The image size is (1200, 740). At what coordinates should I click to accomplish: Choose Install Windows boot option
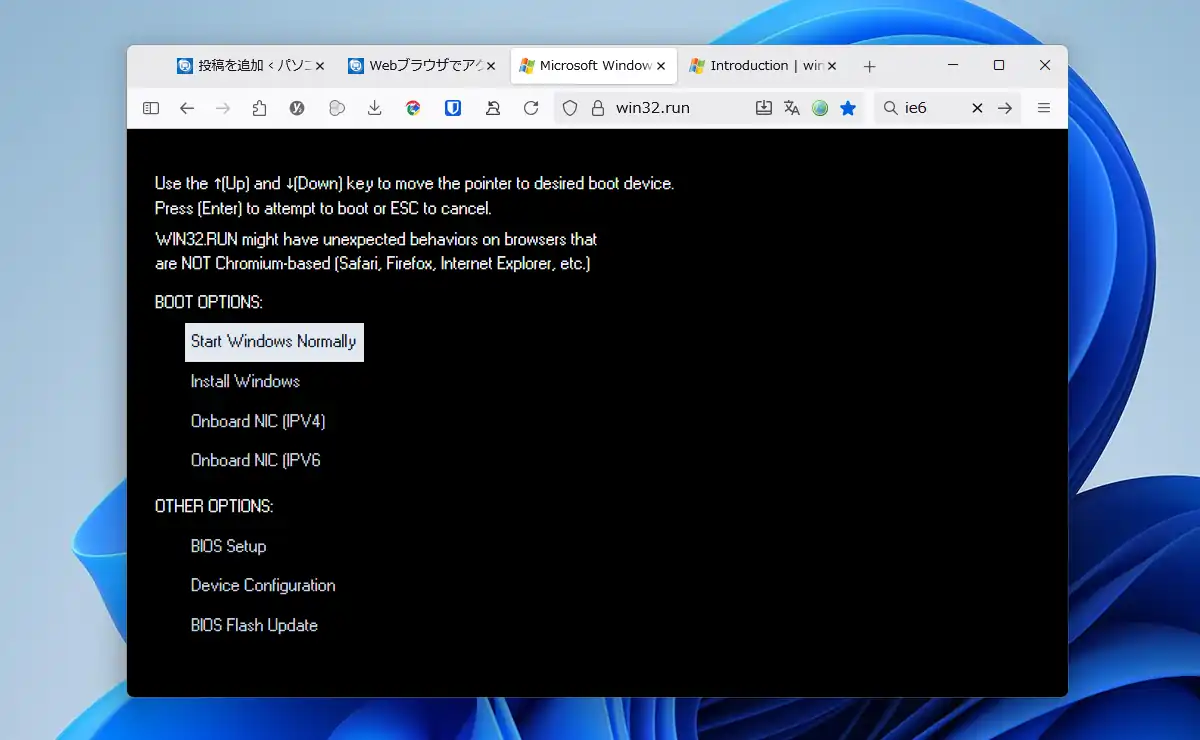pyautogui.click(x=245, y=381)
